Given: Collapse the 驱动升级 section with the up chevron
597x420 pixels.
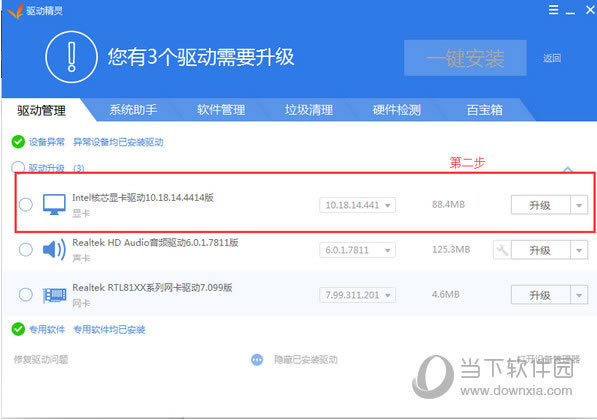Looking at the screenshot, I should pyautogui.click(x=568, y=169).
